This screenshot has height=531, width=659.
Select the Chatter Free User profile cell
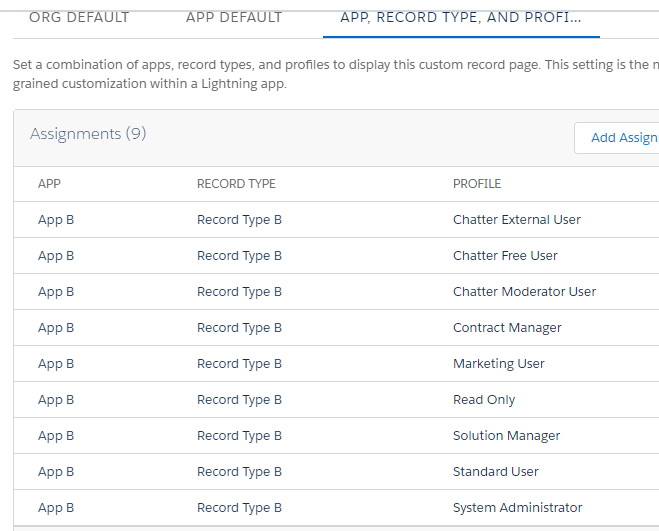point(505,256)
